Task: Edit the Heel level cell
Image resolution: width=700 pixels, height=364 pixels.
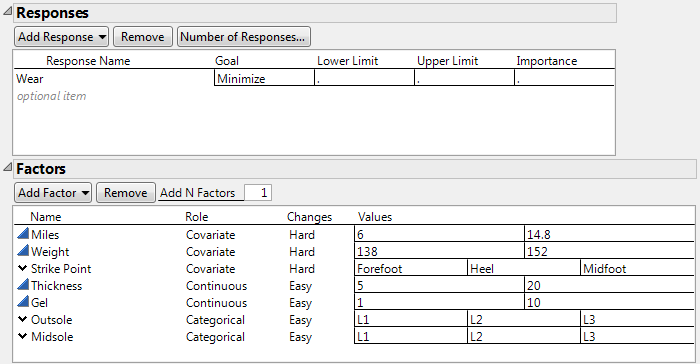Action: click(x=524, y=268)
